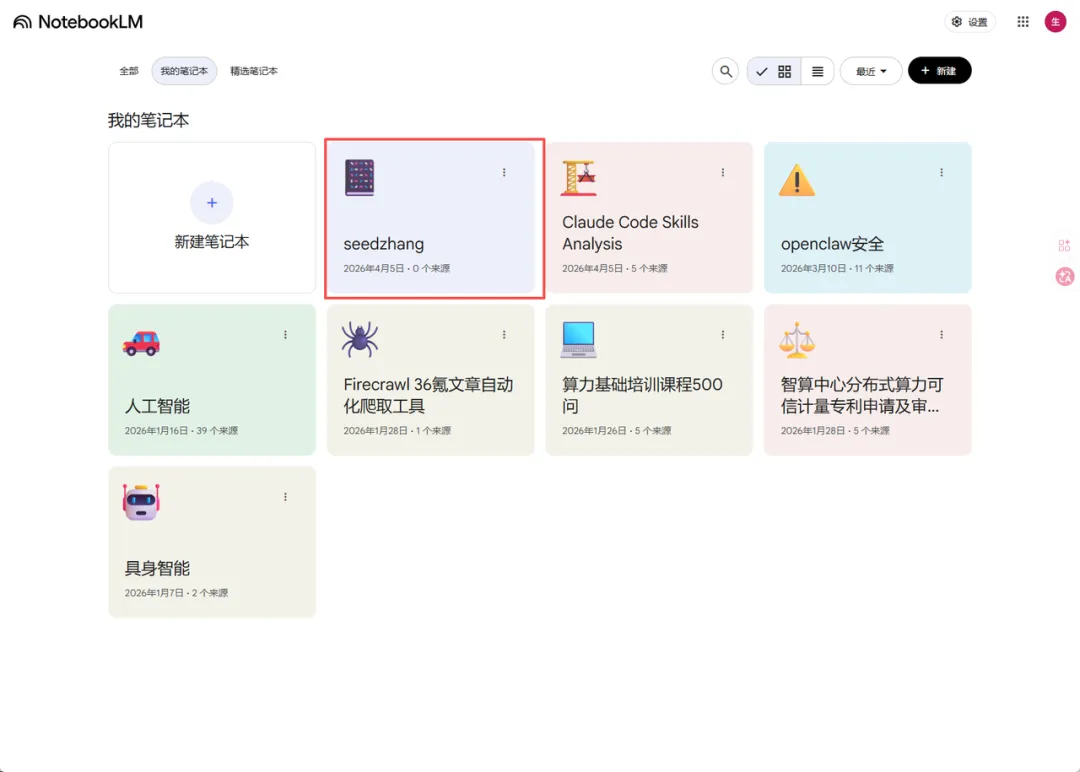Open the Google apps grid icon
The image size is (1080, 772).
click(x=1023, y=22)
